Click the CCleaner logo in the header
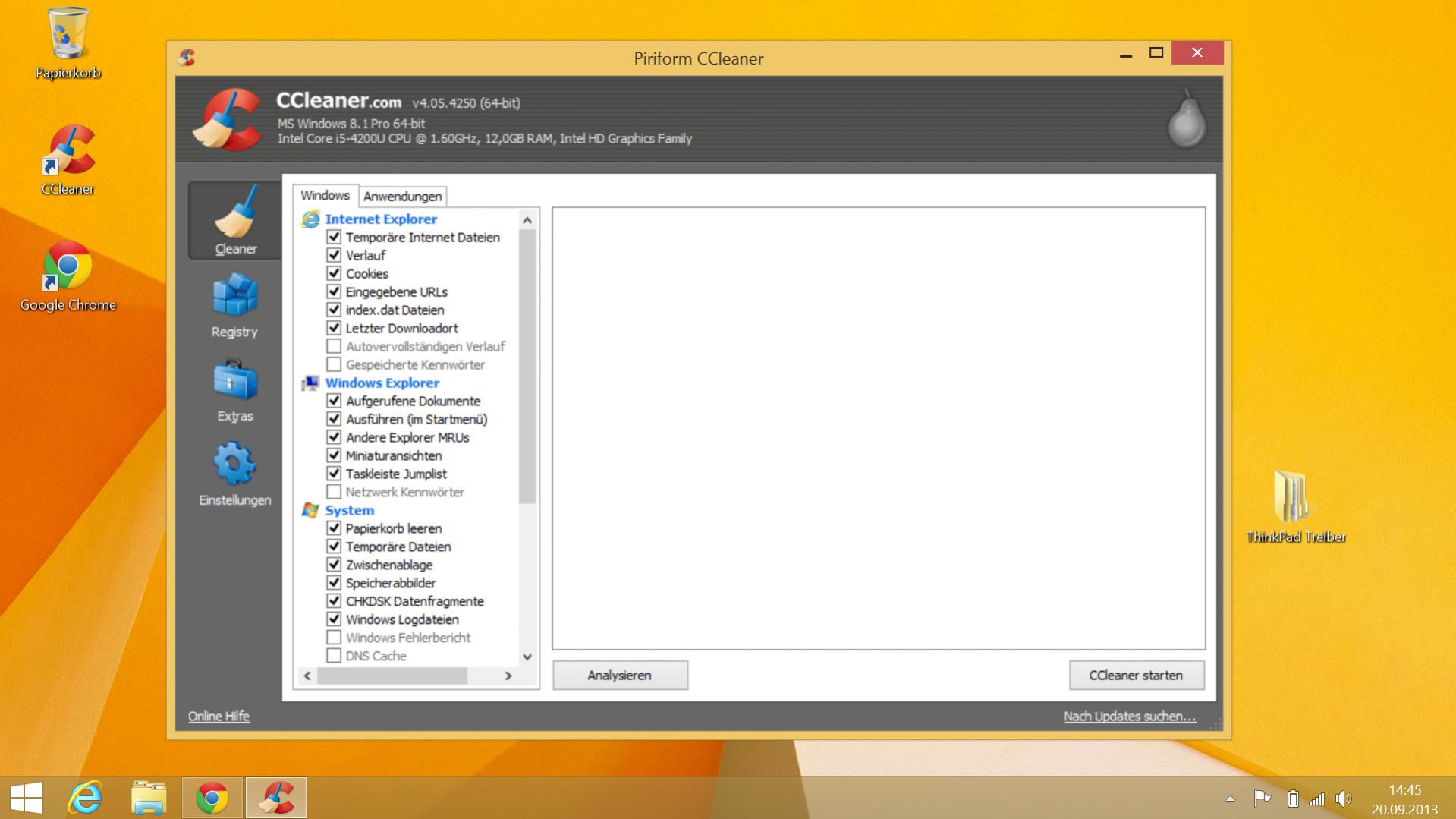 click(227, 119)
